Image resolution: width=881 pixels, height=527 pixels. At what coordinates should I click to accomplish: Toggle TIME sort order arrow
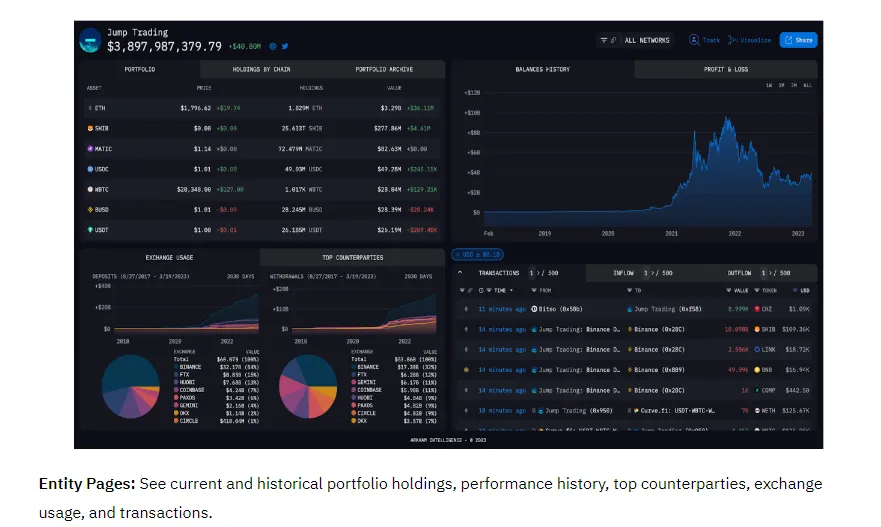[x=511, y=290]
